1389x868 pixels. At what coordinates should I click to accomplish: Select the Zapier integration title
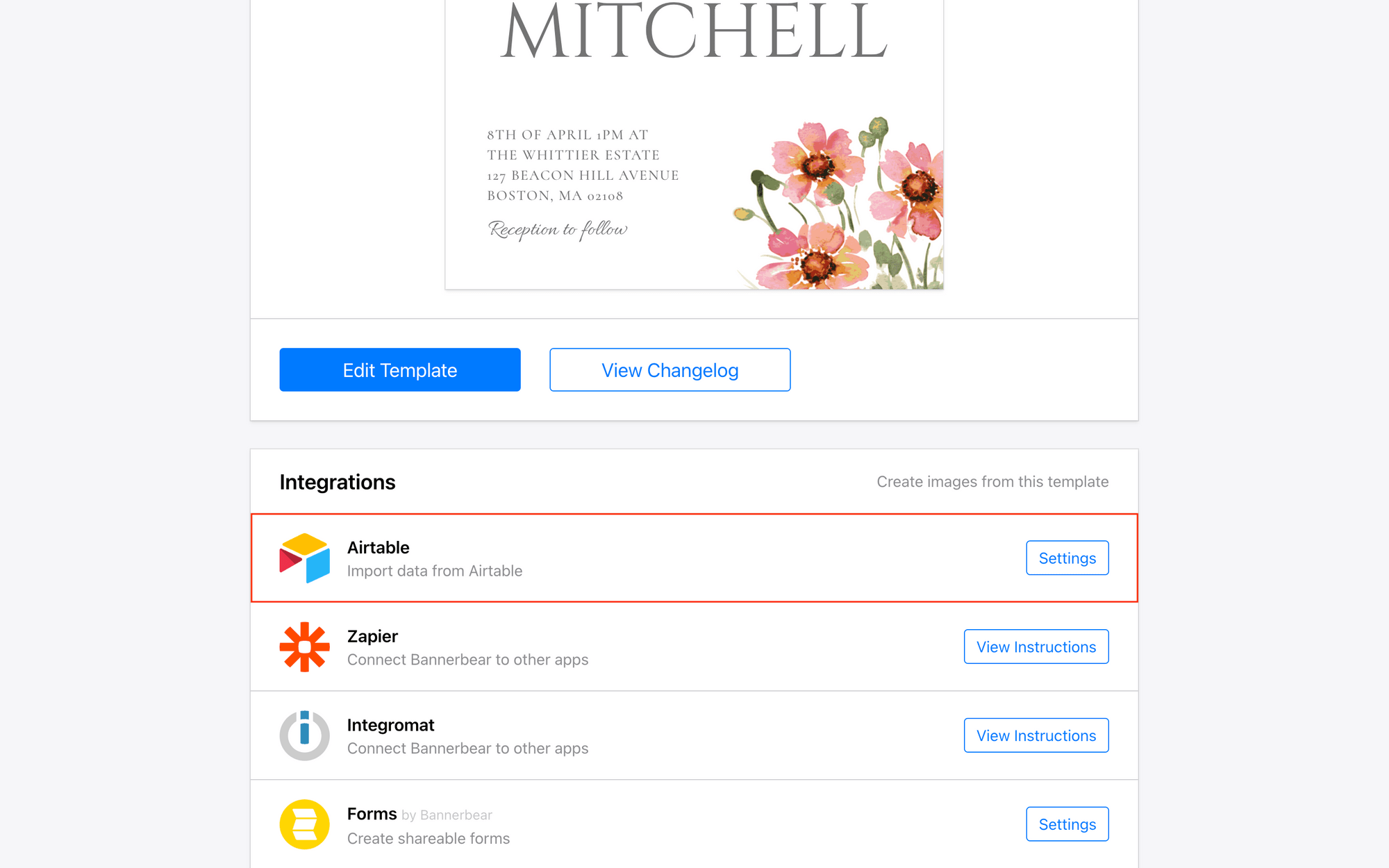click(x=372, y=637)
